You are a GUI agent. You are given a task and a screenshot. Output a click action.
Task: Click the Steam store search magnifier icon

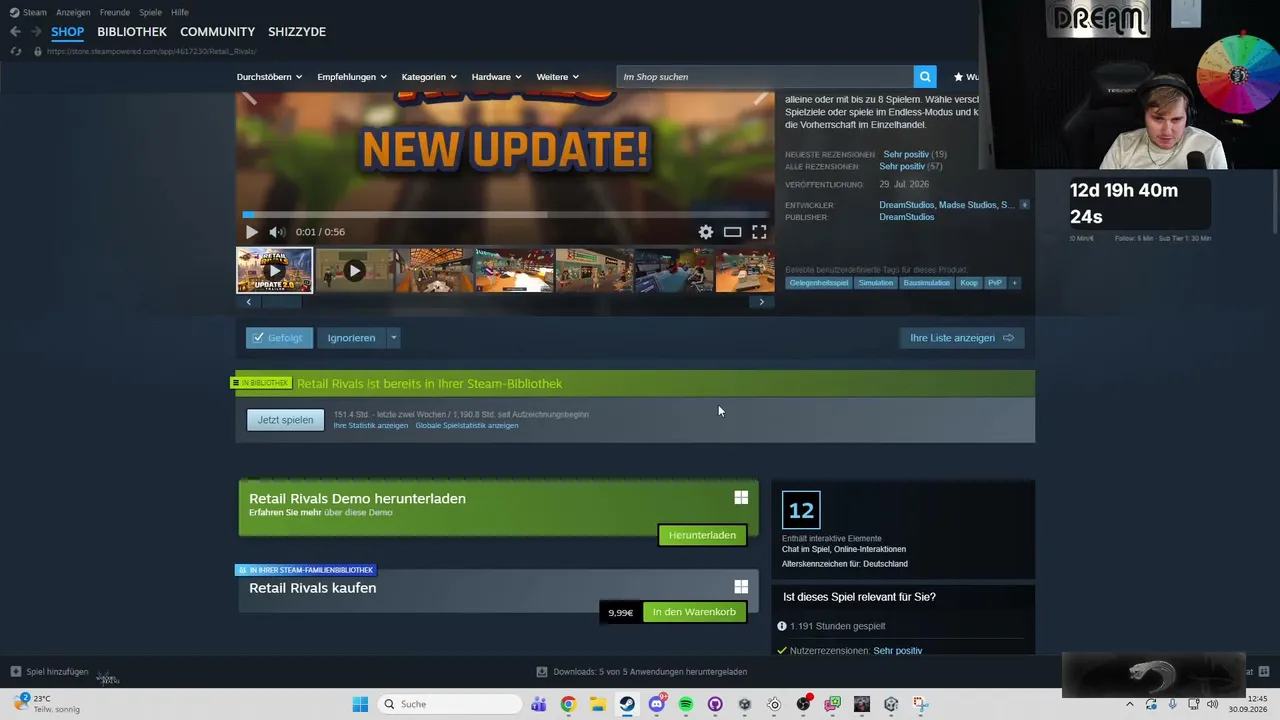(925, 76)
